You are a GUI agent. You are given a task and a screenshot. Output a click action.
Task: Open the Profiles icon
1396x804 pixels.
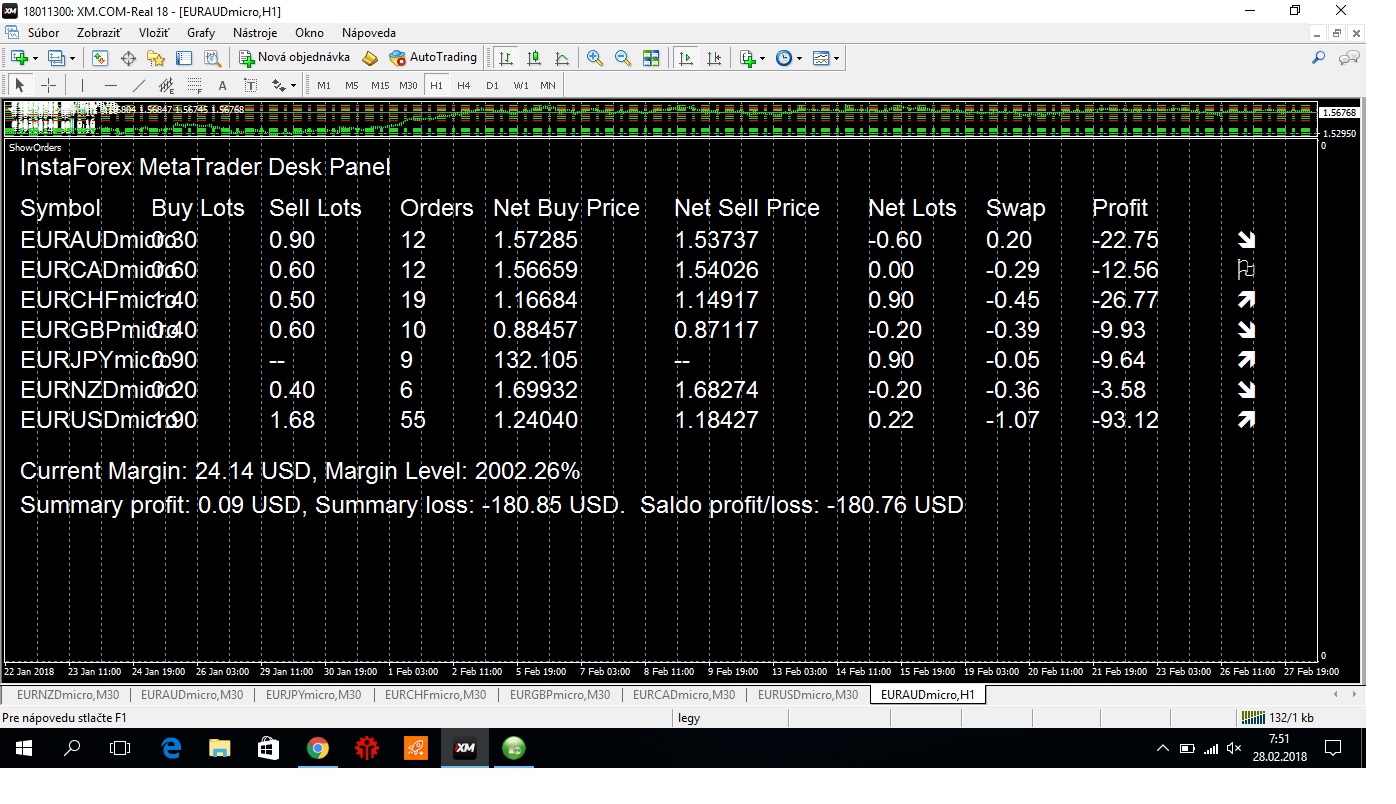point(57,58)
